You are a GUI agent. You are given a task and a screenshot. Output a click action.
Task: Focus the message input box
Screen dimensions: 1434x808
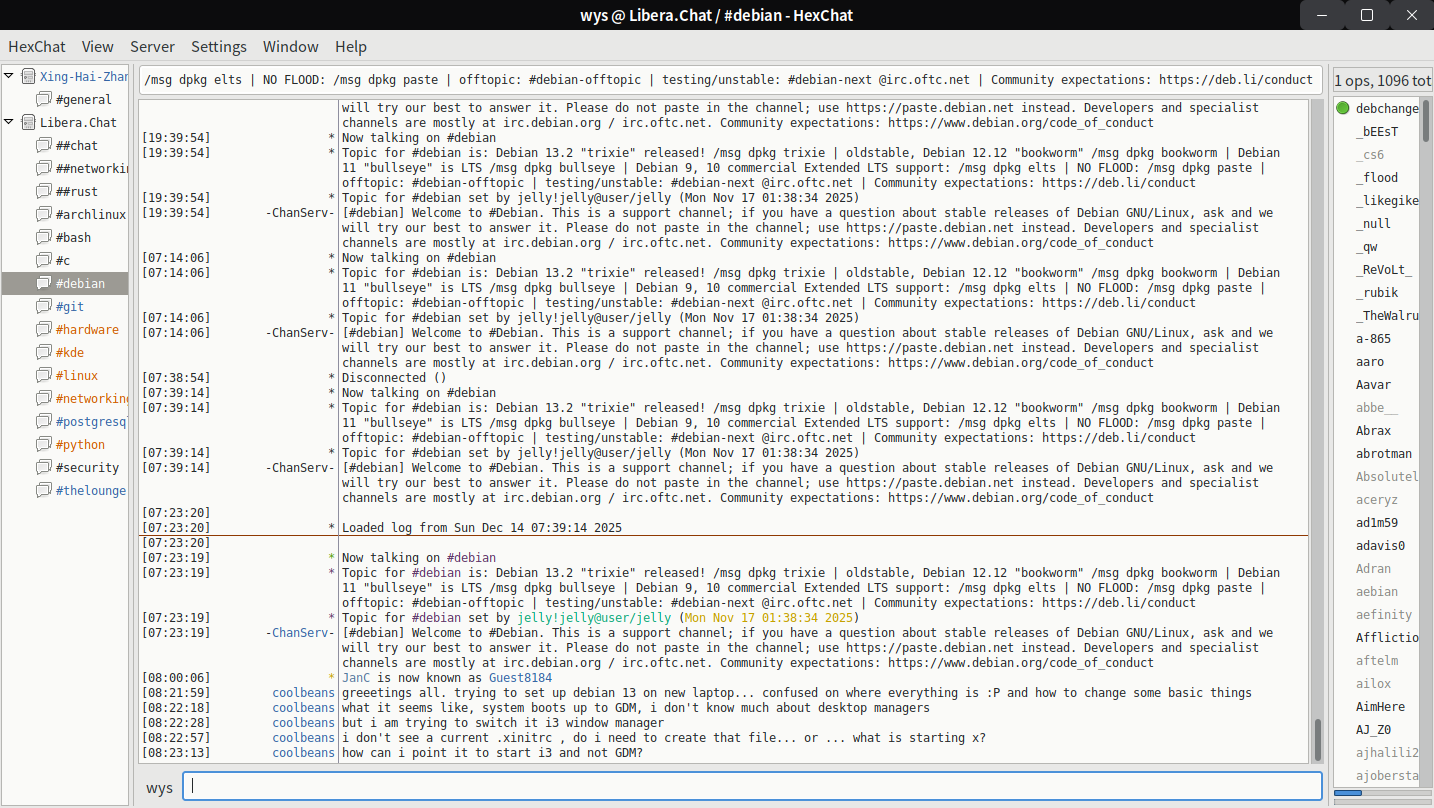pos(752,786)
